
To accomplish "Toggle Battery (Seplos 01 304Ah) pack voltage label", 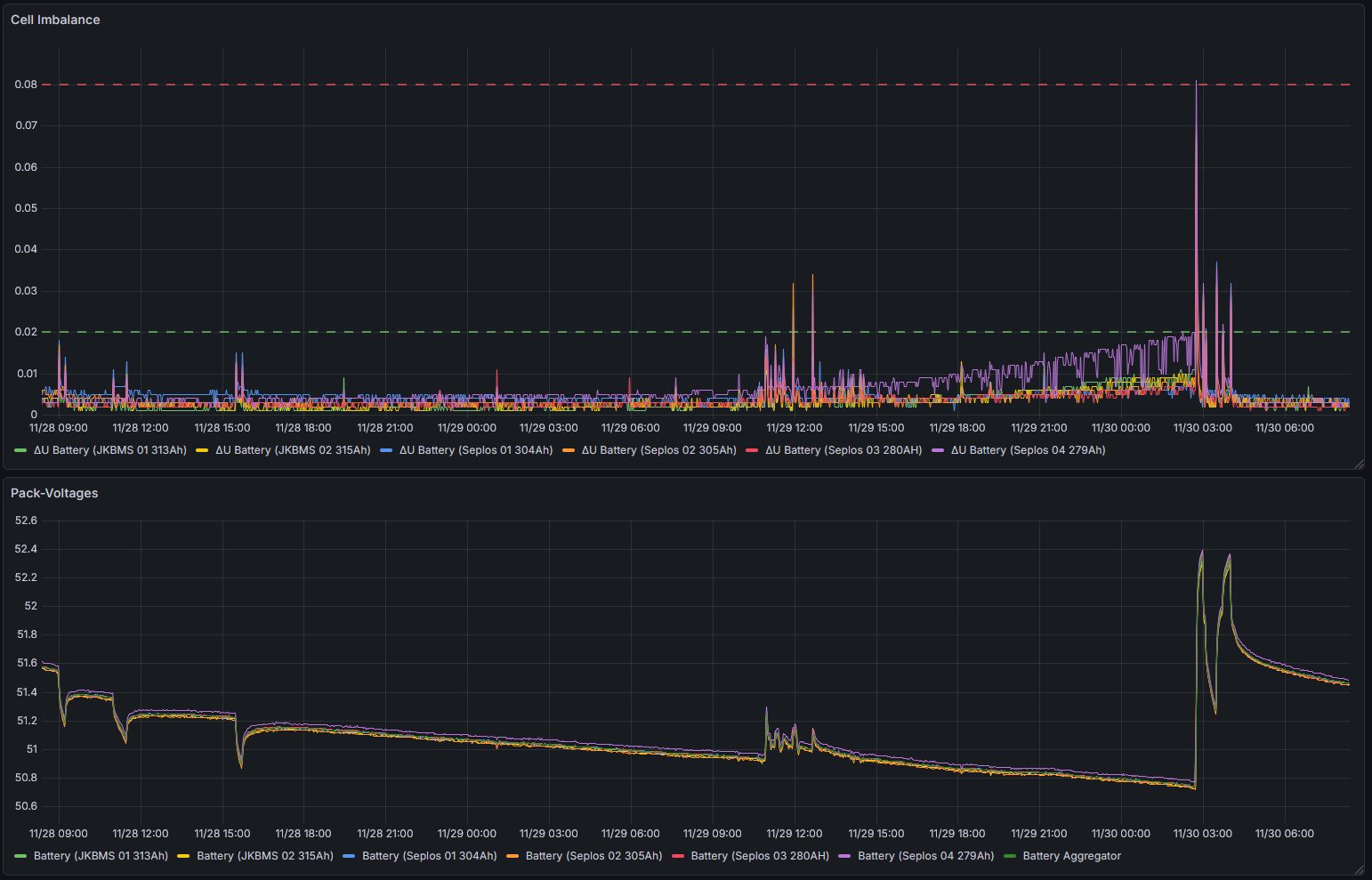I will 429,856.
